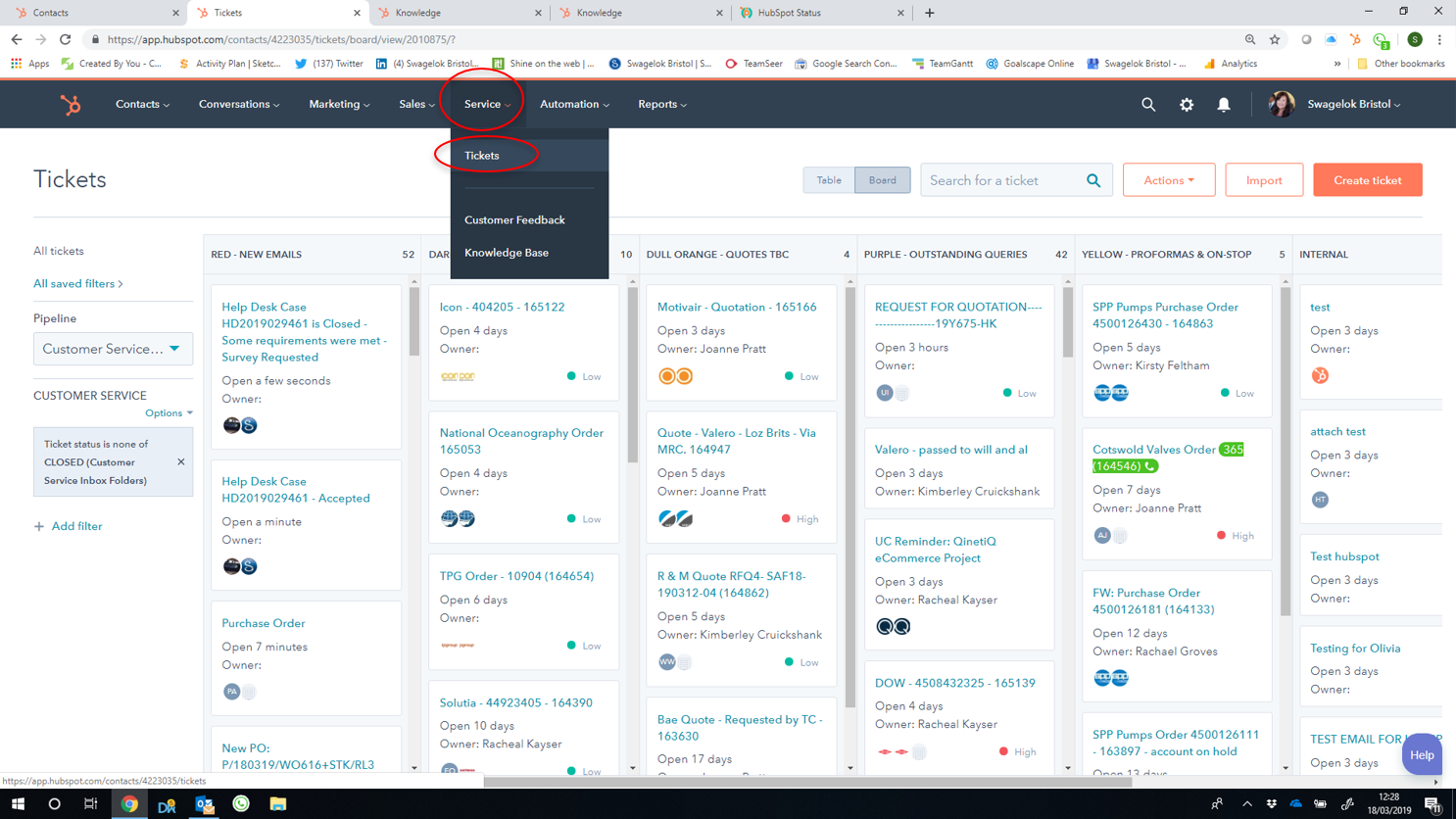Image resolution: width=1456 pixels, height=819 pixels.
Task: Open the magnifier search icon in the HubSpot navbar
Action: coord(1148,104)
